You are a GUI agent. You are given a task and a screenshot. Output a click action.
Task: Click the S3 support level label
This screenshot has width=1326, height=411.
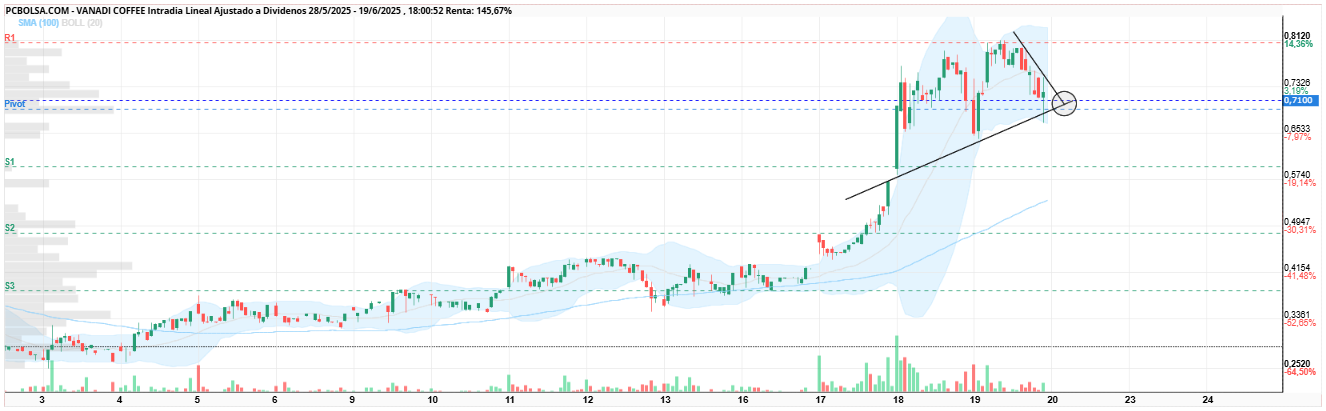[x=9, y=286]
